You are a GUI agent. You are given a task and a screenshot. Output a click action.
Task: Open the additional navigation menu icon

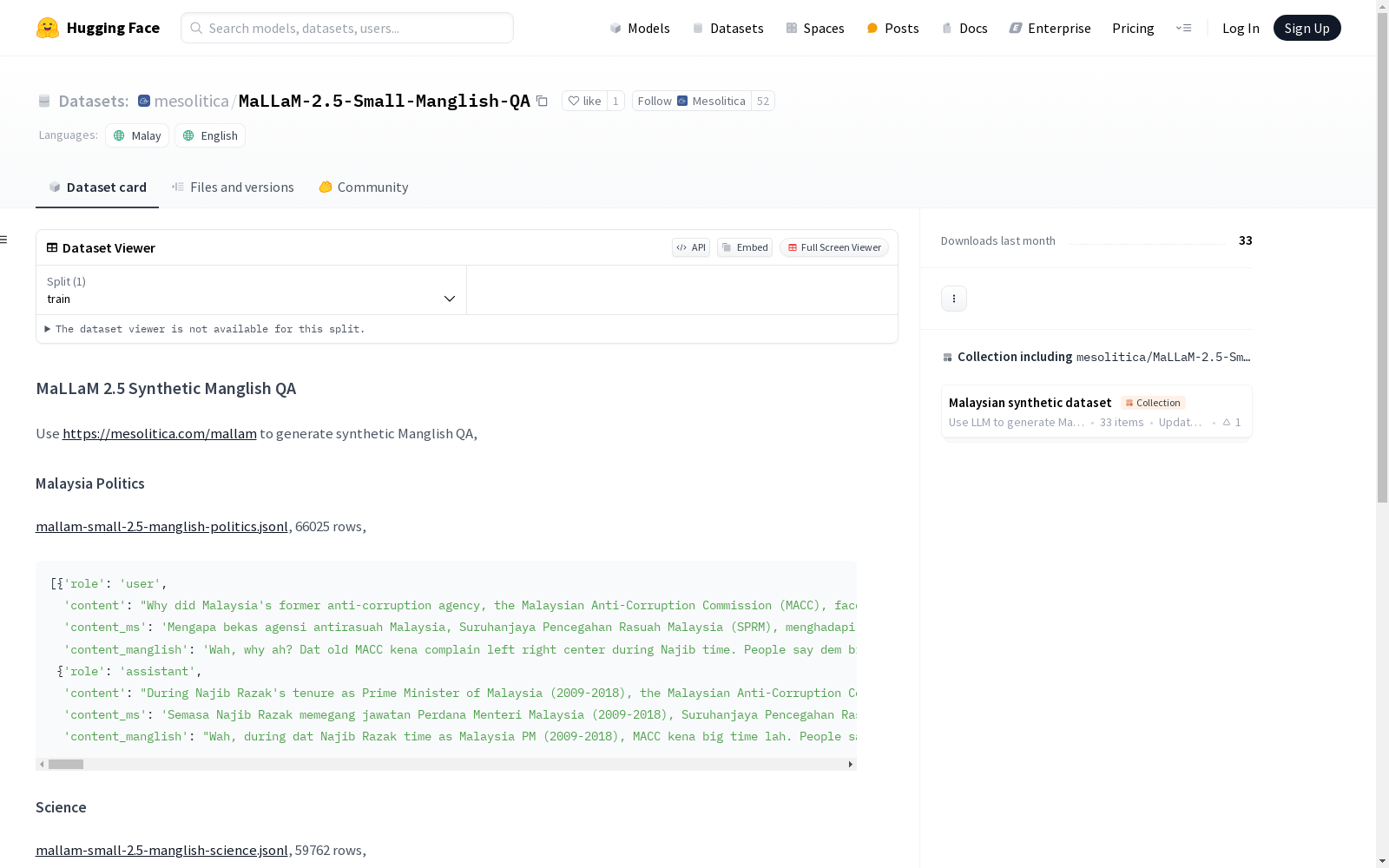(1183, 28)
